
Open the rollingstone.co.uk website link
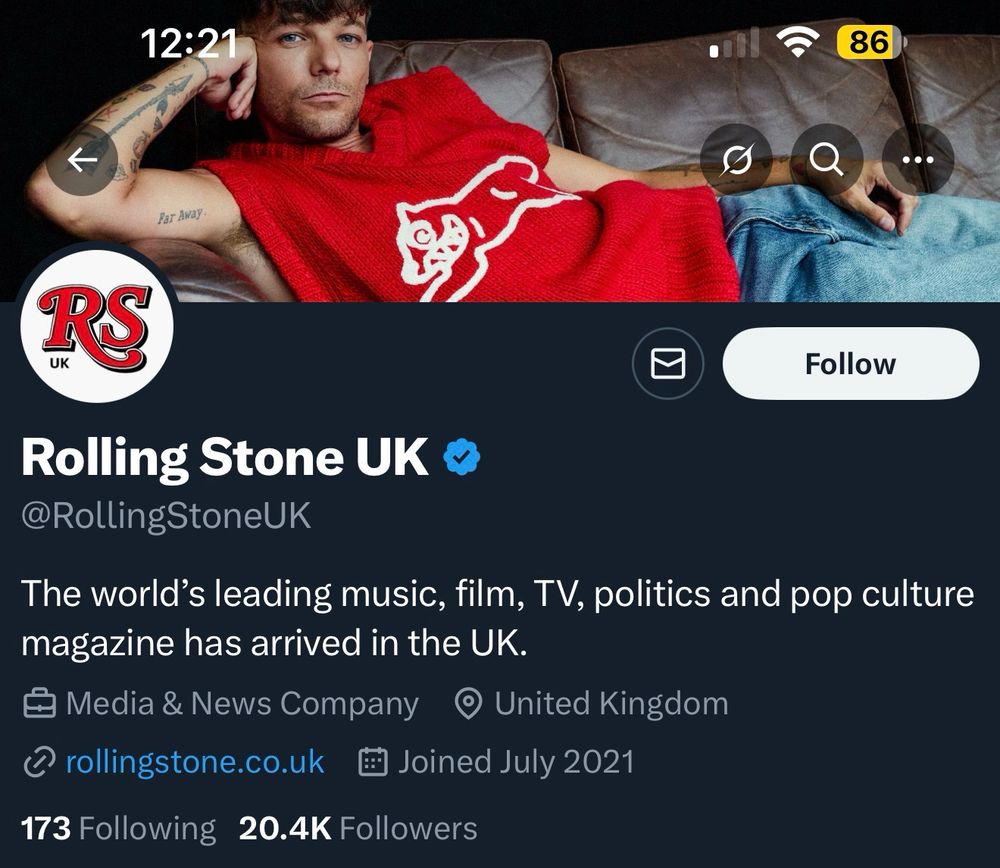coord(194,762)
